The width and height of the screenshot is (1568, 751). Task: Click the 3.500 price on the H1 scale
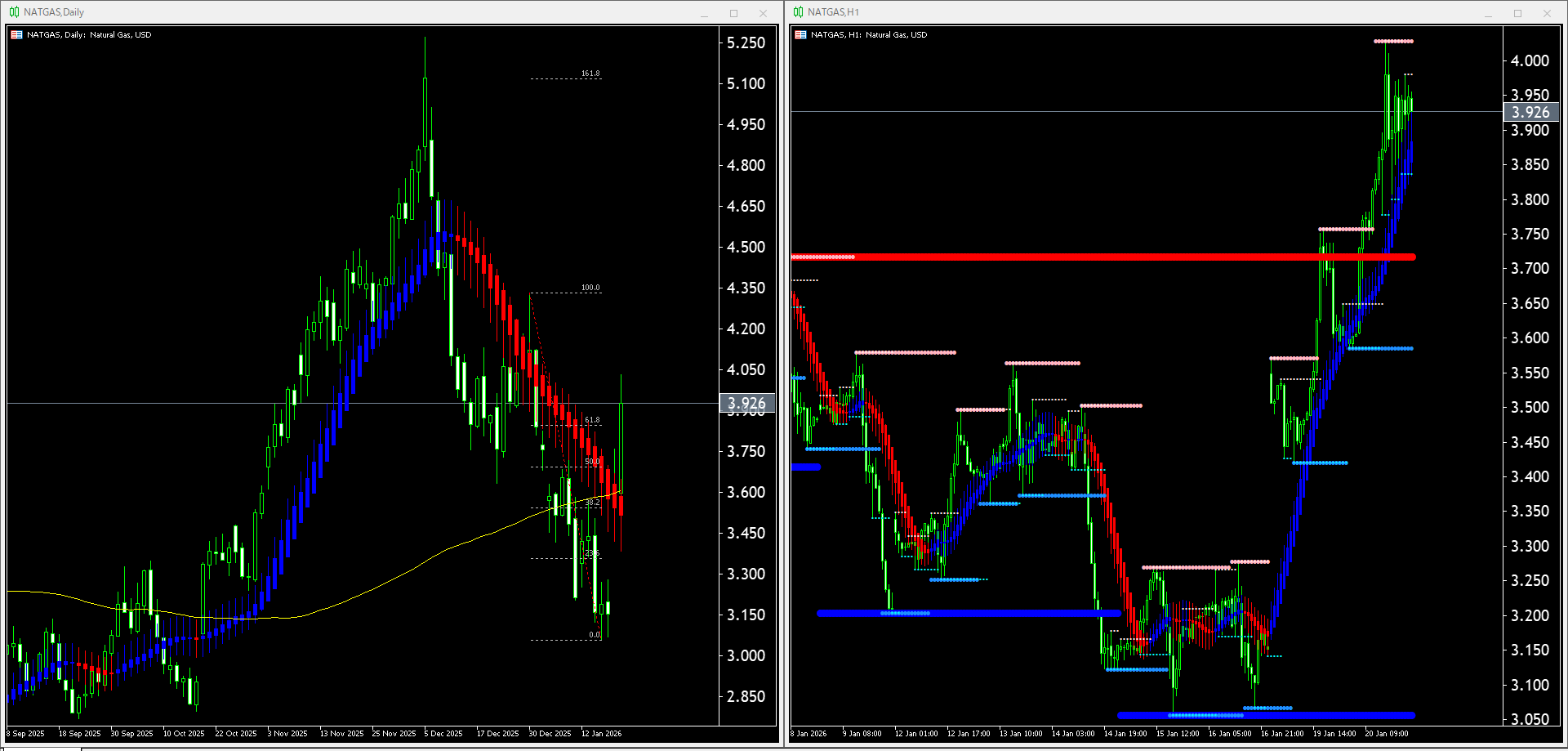pos(1530,407)
